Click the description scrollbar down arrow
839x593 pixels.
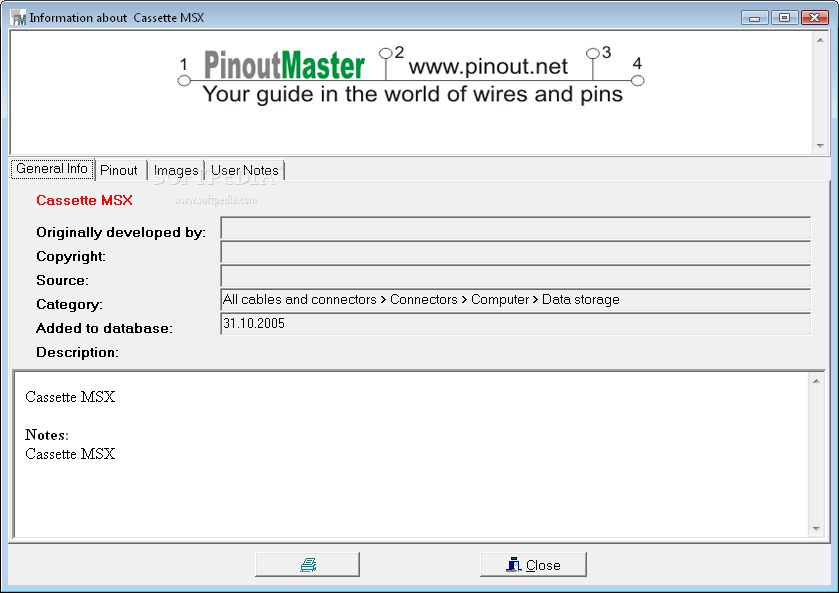(x=816, y=528)
